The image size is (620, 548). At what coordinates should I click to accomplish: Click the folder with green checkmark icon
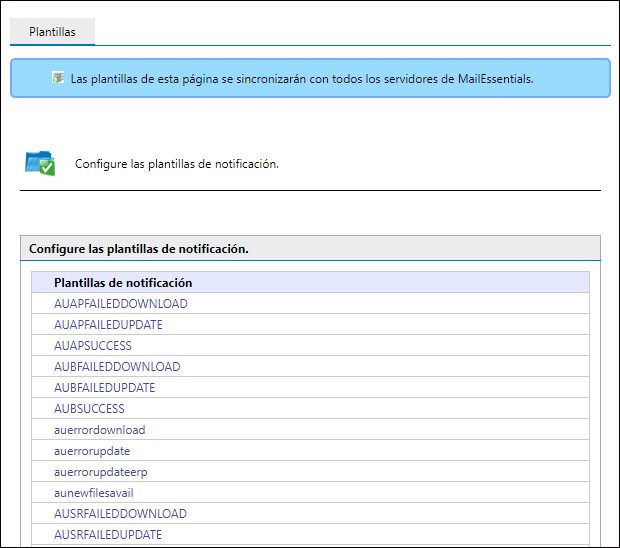click(40, 163)
